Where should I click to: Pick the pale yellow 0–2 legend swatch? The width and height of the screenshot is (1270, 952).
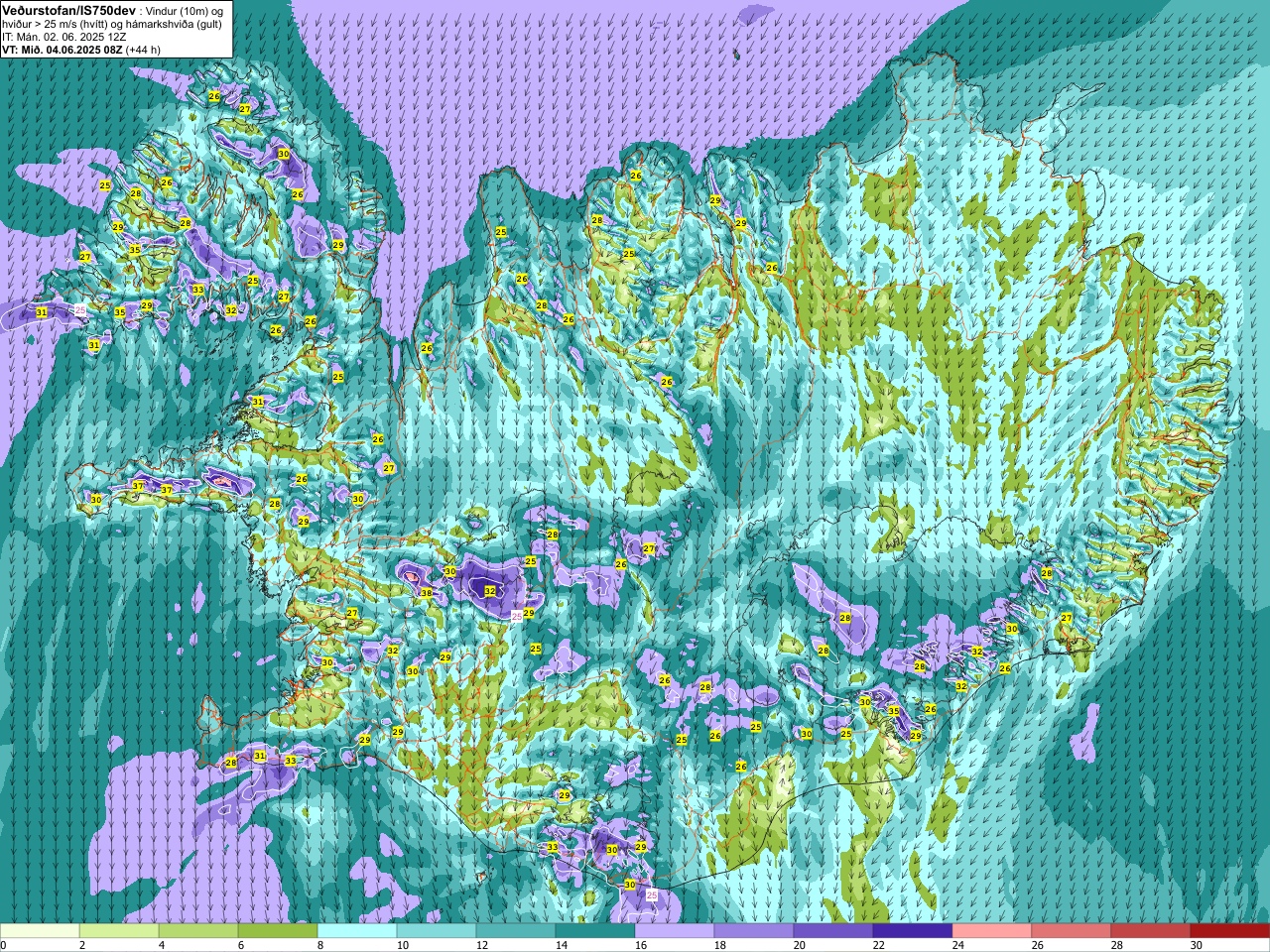click(40, 931)
